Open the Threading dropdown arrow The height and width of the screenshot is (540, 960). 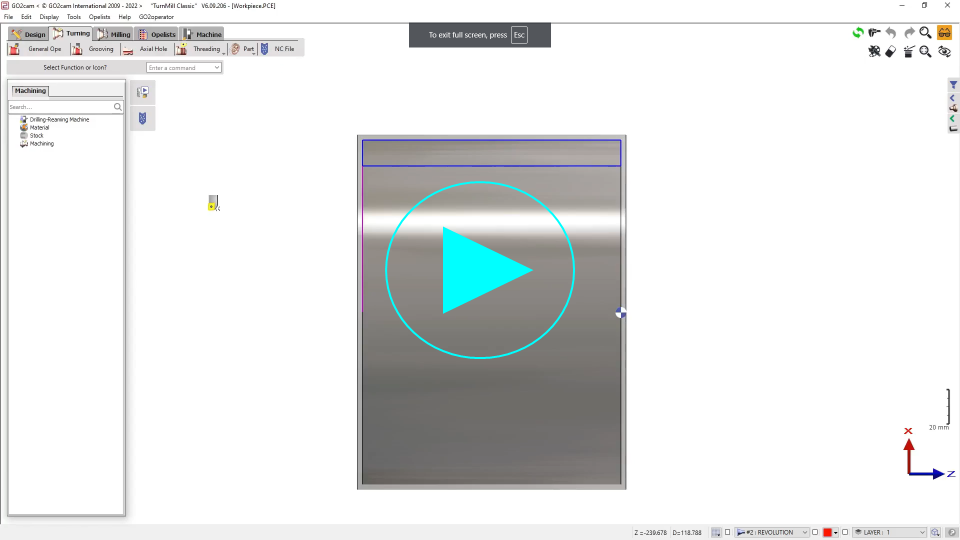[223, 53]
